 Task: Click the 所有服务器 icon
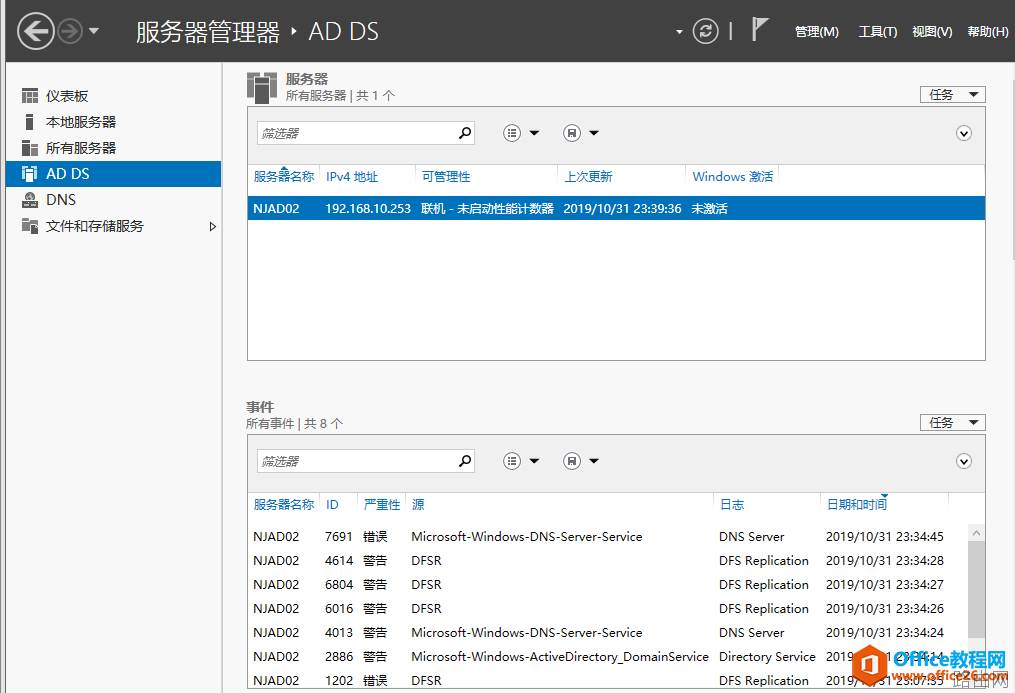[x=30, y=148]
